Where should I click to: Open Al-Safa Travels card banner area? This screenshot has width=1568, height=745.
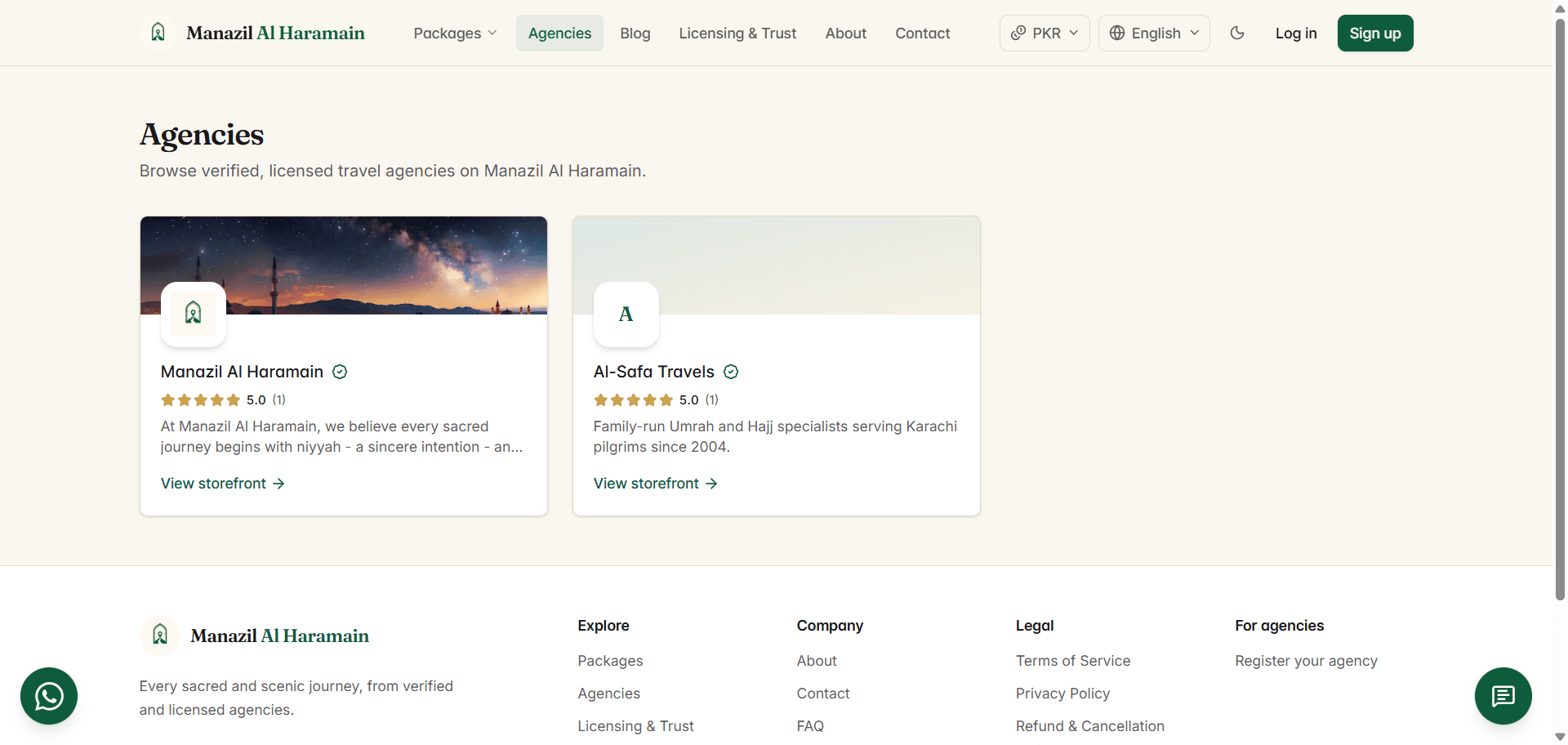[x=777, y=265]
